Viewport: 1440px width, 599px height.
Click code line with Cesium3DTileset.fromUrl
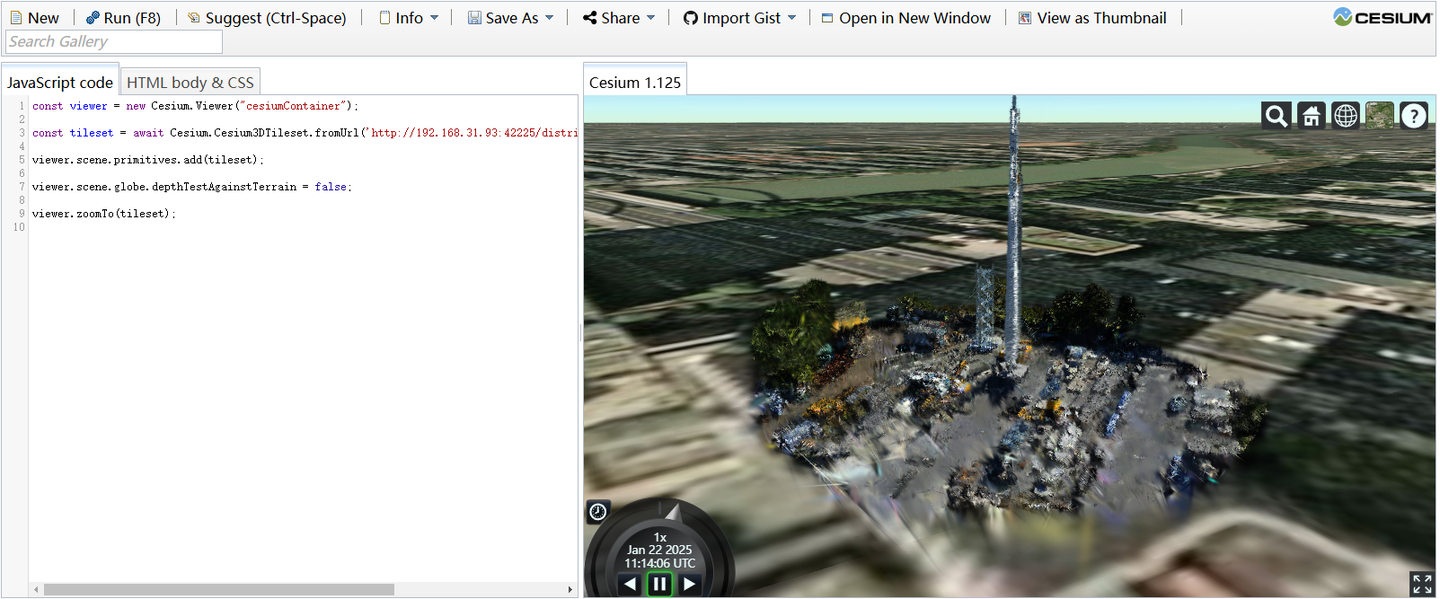(x=305, y=133)
